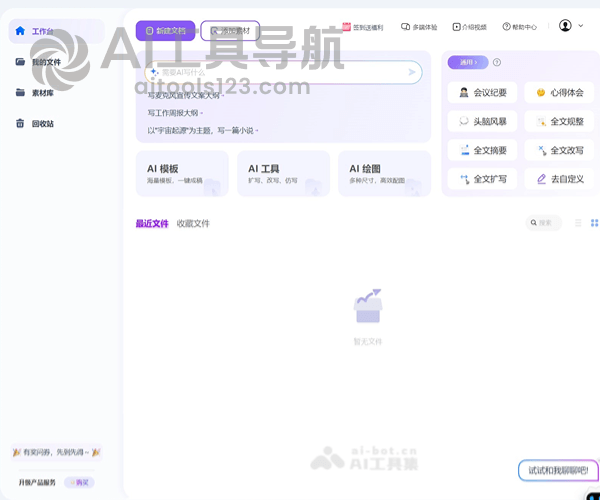Screen dimensions: 600x500
Task: Click the multi-device experience icon
Action: click(x=405, y=27)
